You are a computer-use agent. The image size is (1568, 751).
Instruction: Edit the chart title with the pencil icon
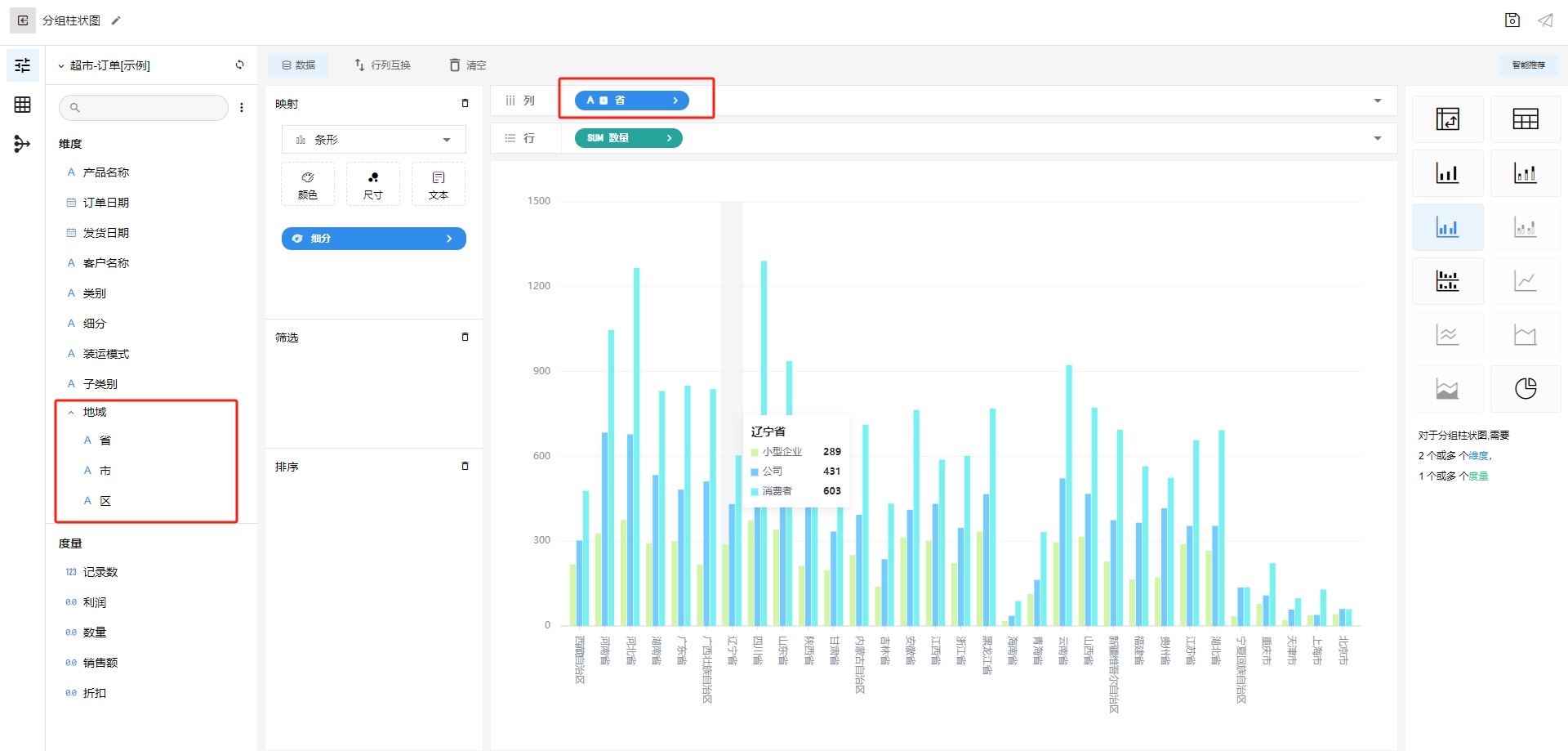point(116,20)
